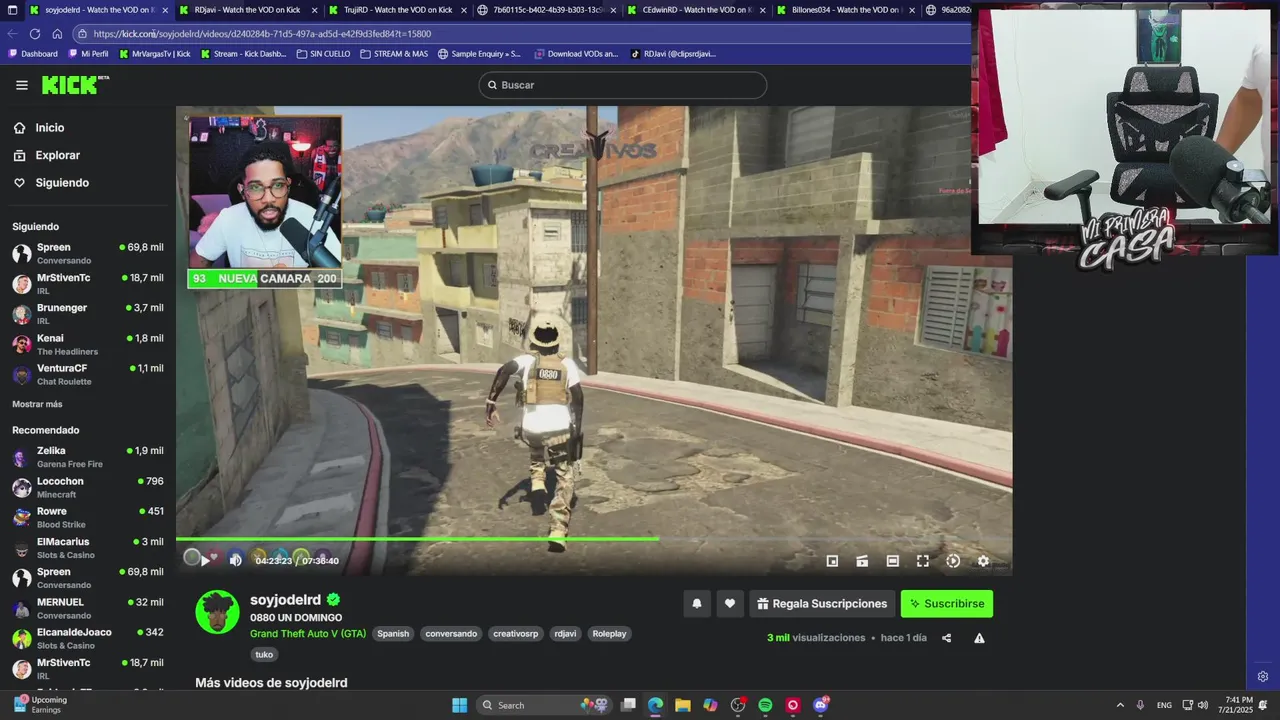Open the Kick hamburger menu
1280x720 pixels.
point(22,85)
